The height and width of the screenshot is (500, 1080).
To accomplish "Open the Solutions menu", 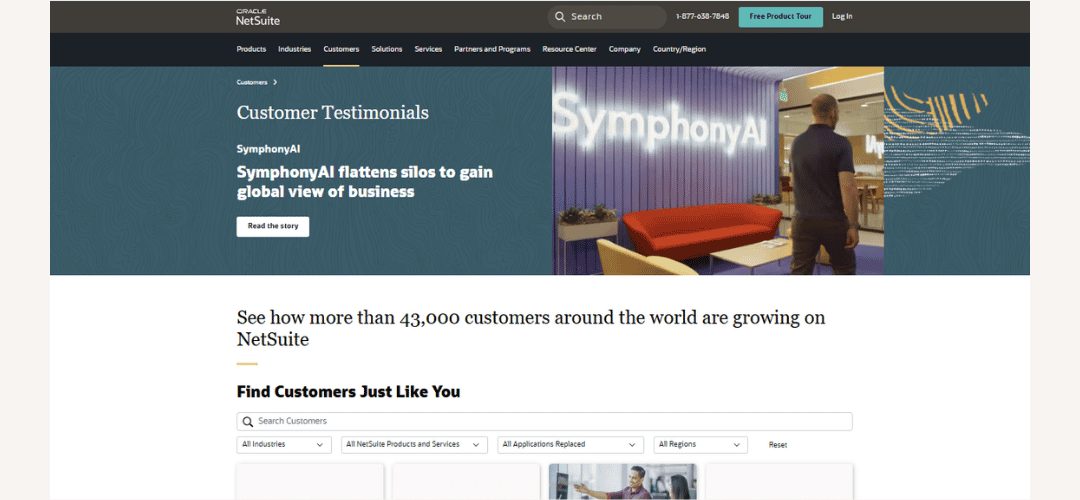I will coord(386,49).
